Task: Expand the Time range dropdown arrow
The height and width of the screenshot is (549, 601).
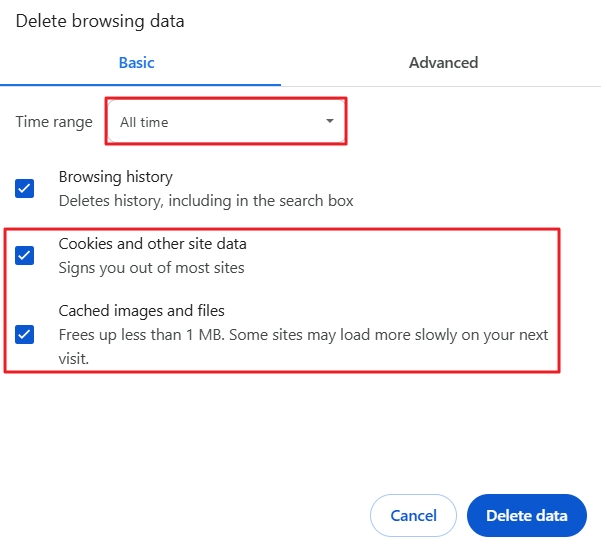Action: 330,122
